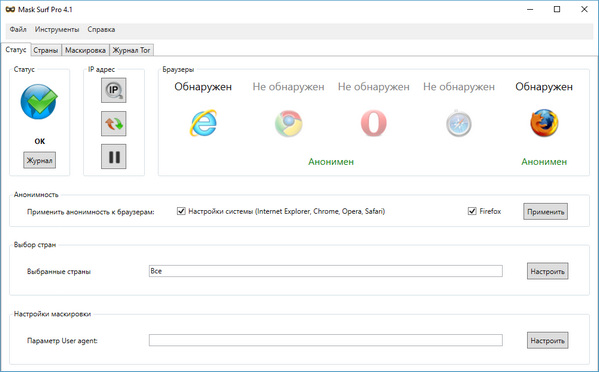Open the Файл menu
The width and height of the screenshot is (599, 372).
18,29
